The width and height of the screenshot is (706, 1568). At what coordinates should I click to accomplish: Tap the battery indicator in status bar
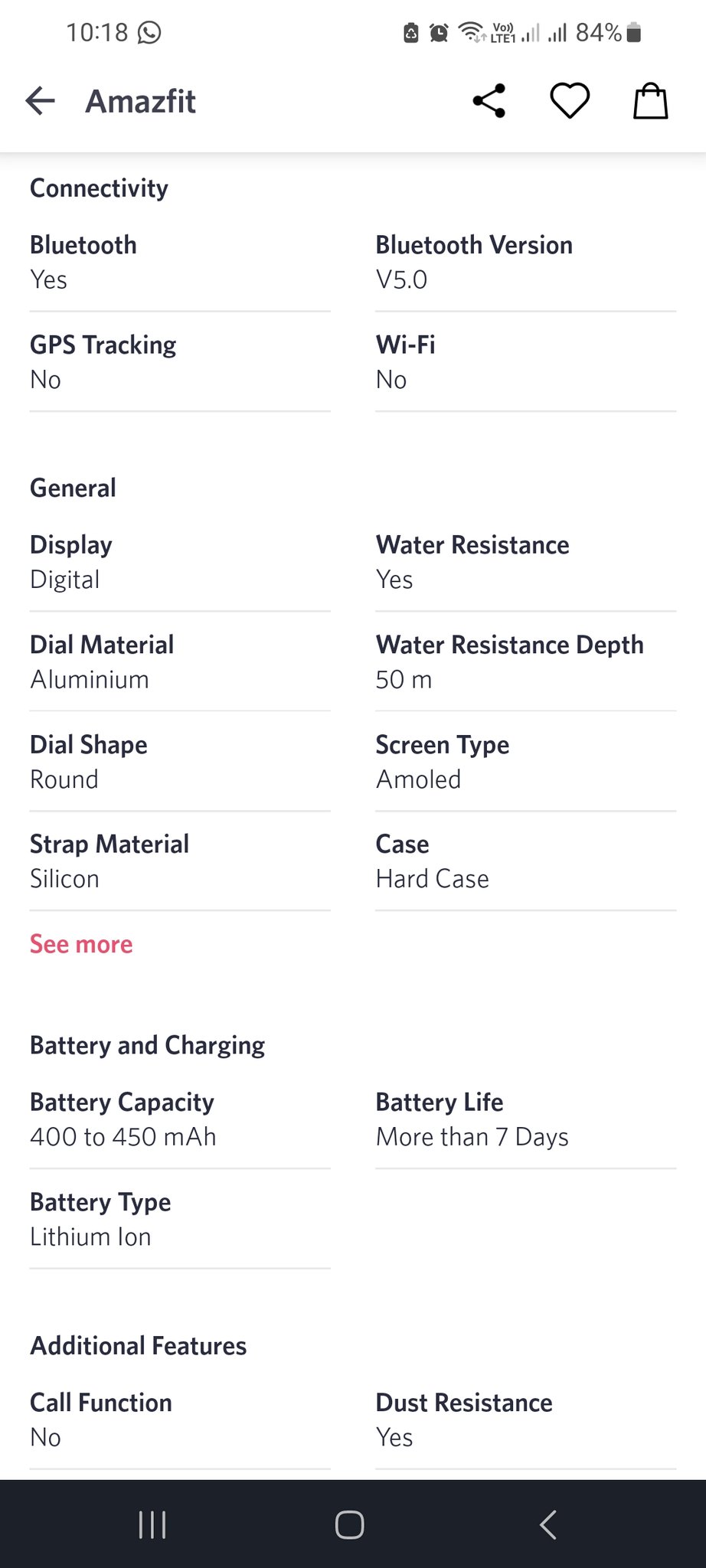633,32
